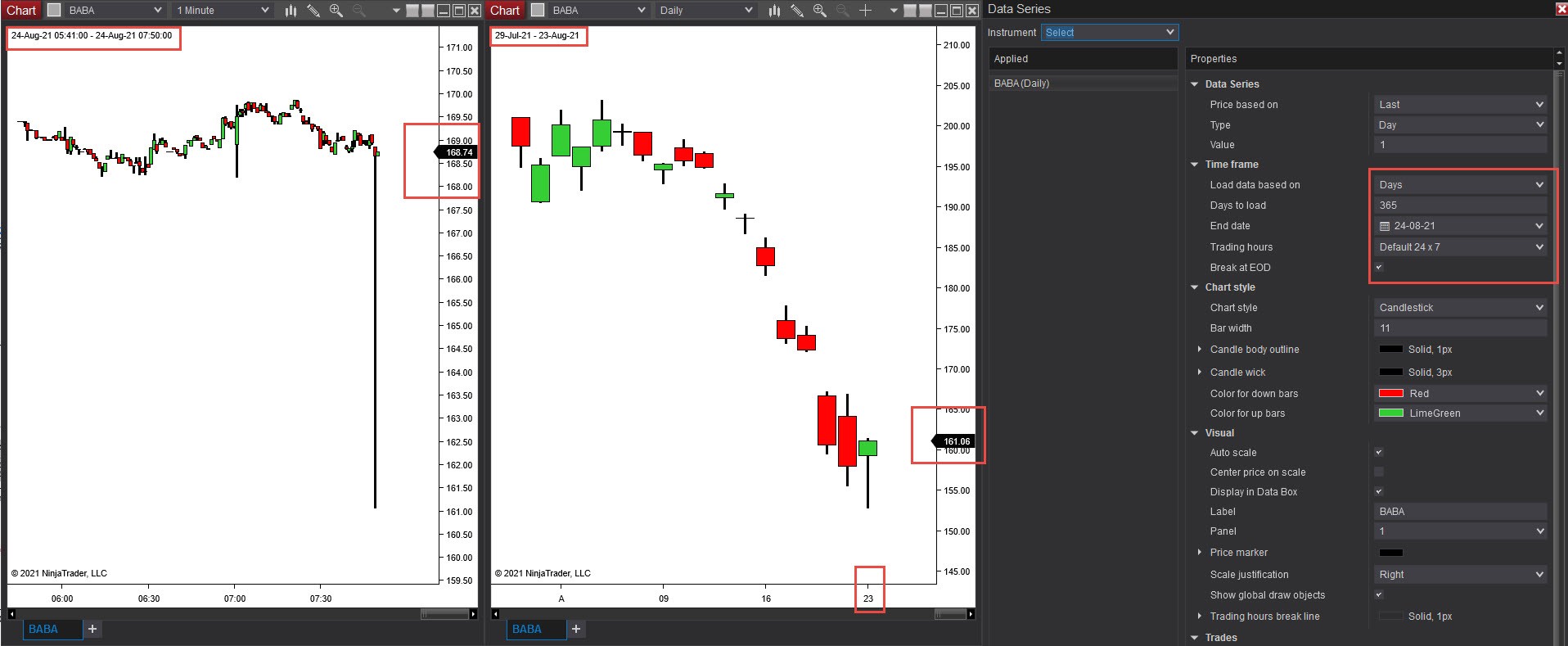Open Trading hours dropdown
1568x646 pixels.
point(1460,247)
